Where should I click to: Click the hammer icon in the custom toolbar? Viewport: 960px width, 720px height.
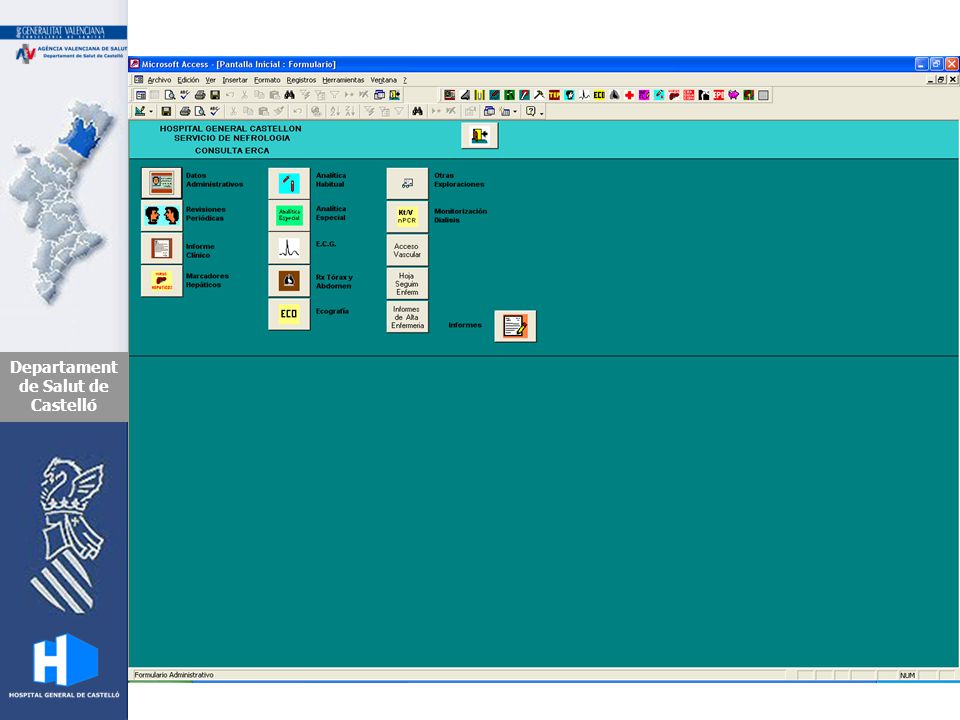pos(539,95)
